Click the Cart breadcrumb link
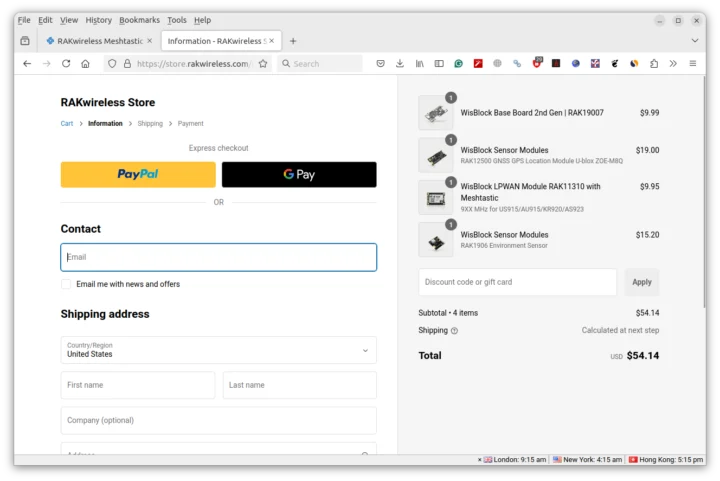The width and height of the screenshot is (720, 481). 67,124
